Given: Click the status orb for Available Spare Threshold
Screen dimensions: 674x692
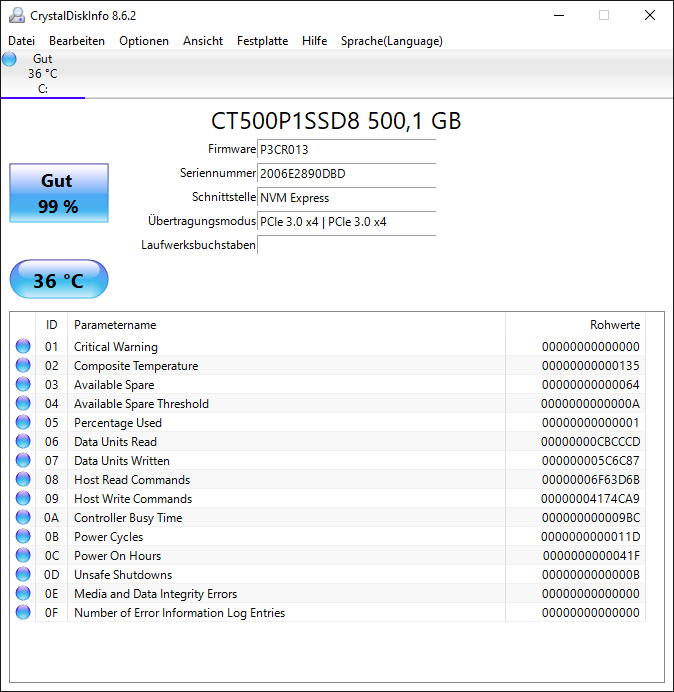Looking at the screenshot, I should click(x=23, y=403).
